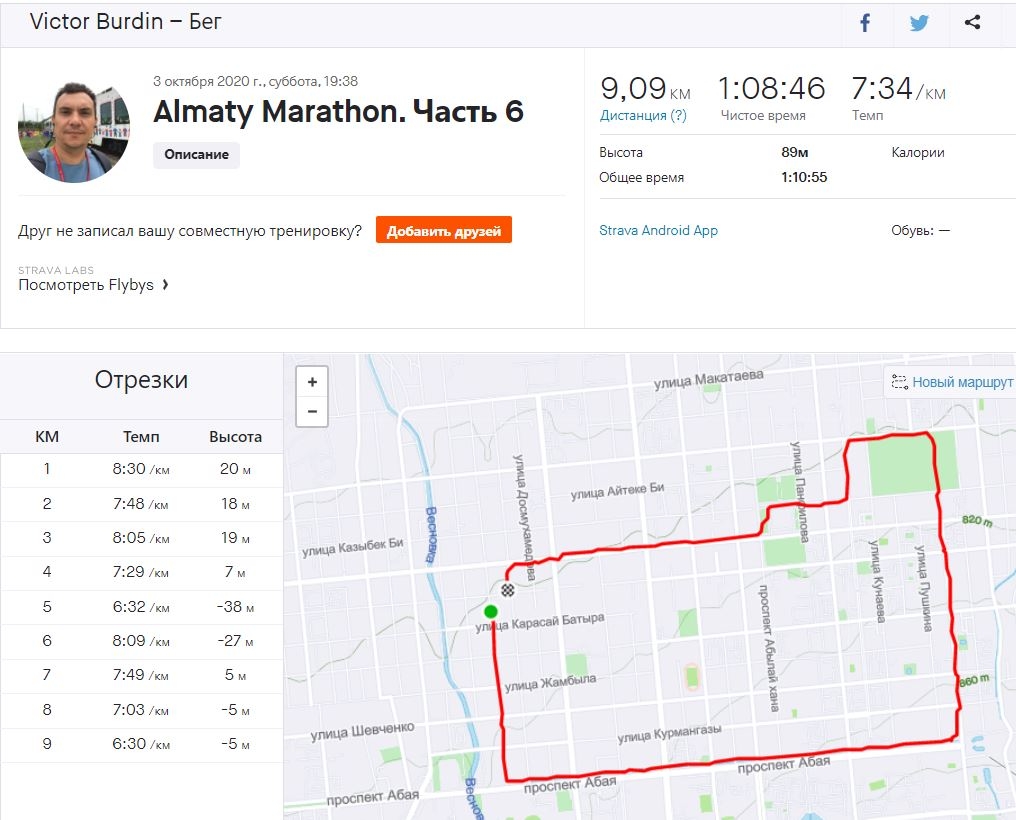Image resolution: width=1016 pixels, height=820 pixels.
Task: Open the Strava Android App link
Action: coord(658,230)
